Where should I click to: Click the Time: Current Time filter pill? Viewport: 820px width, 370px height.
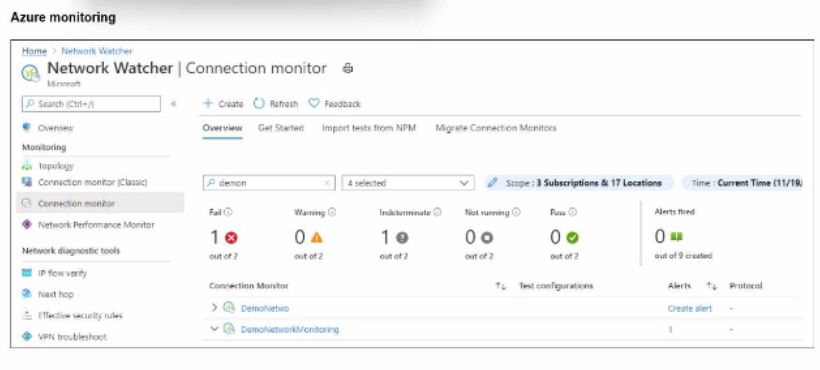pos(742,183)
